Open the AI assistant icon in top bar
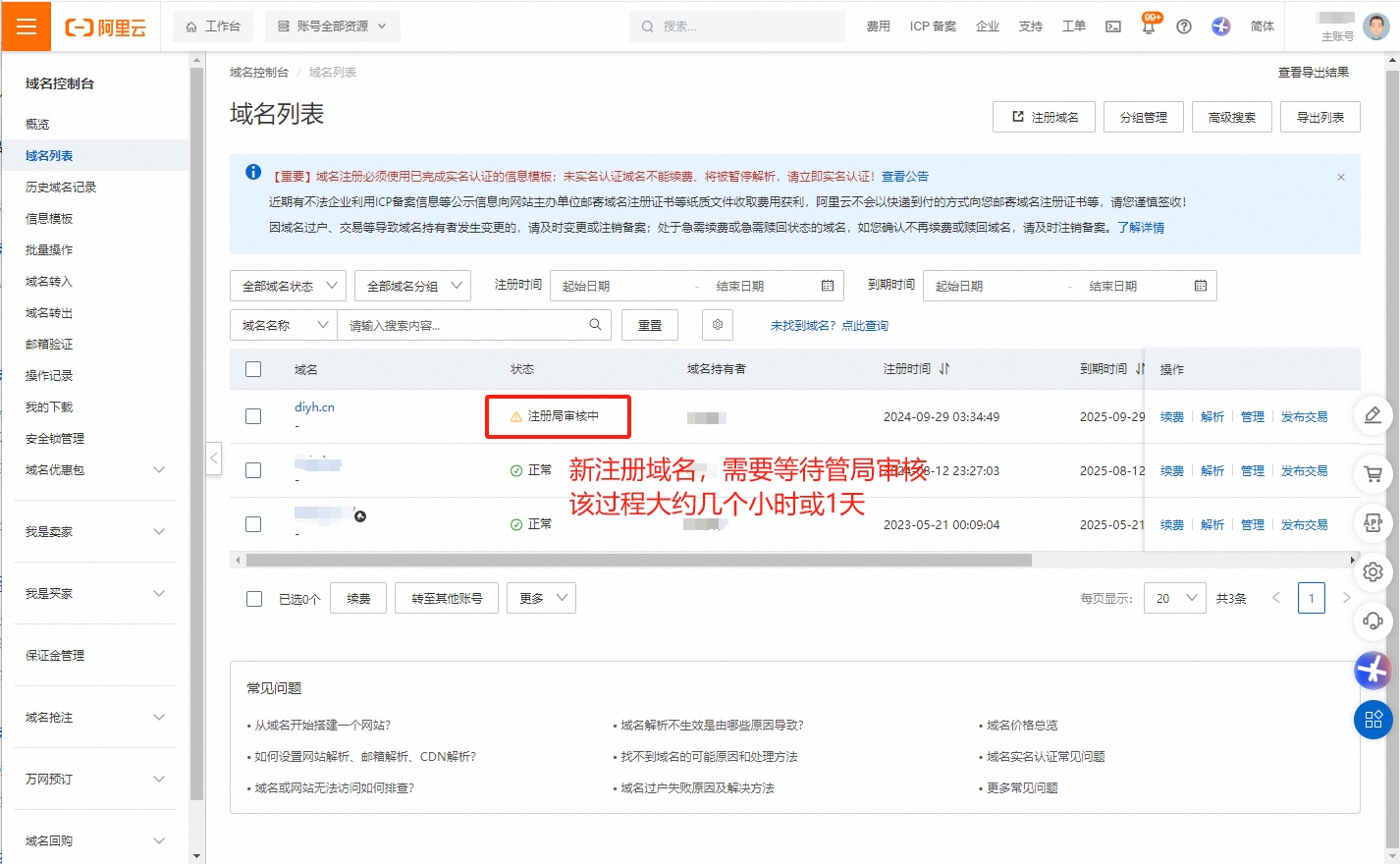This screenshot has width=1400, height=864. [1219, 27]
